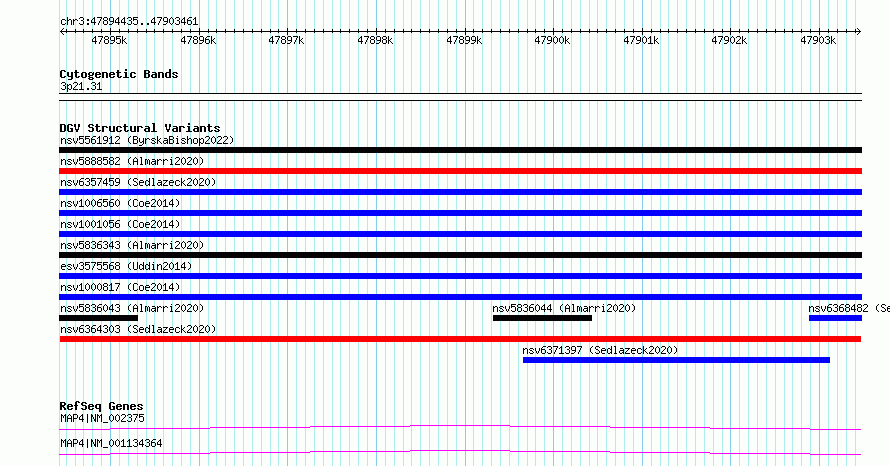Open the RefSeq Genes track title

click(x=101, y=406)
